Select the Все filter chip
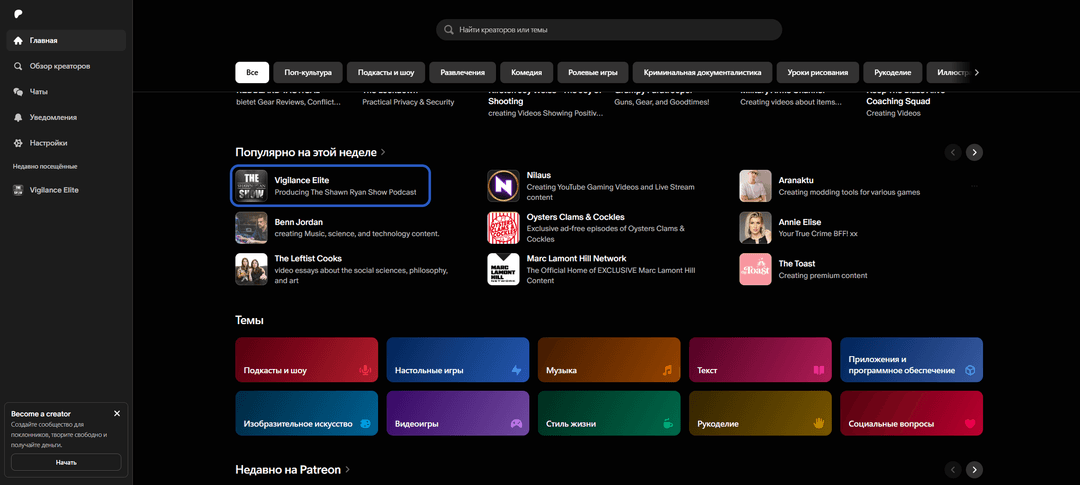This screenshot has width=1080, height=485. click(x=252, y=72)
